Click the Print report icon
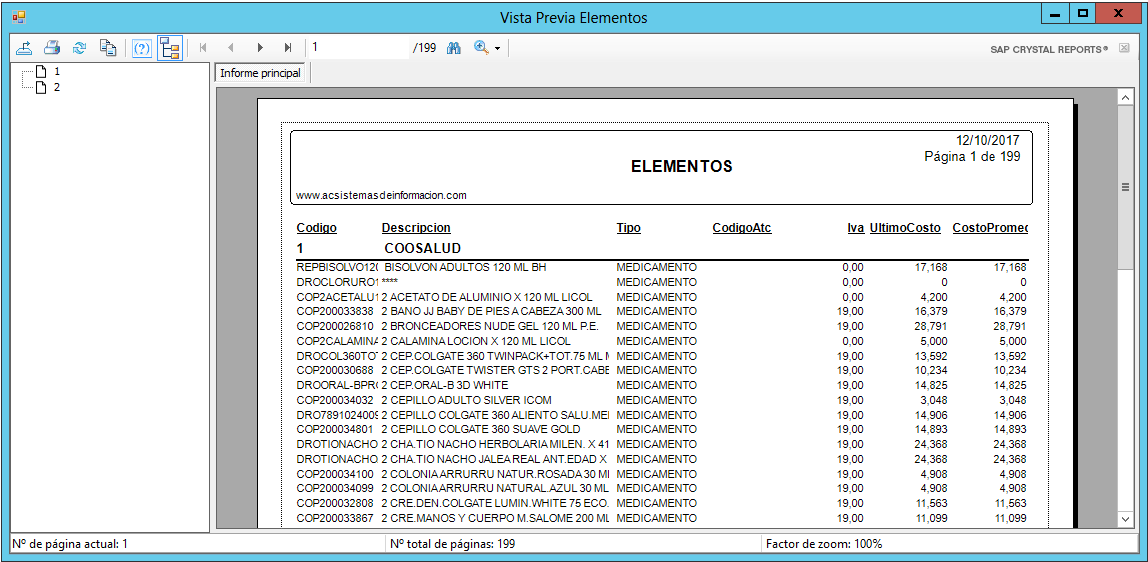Screen dimensions: 1148x562 click(52, 48)
